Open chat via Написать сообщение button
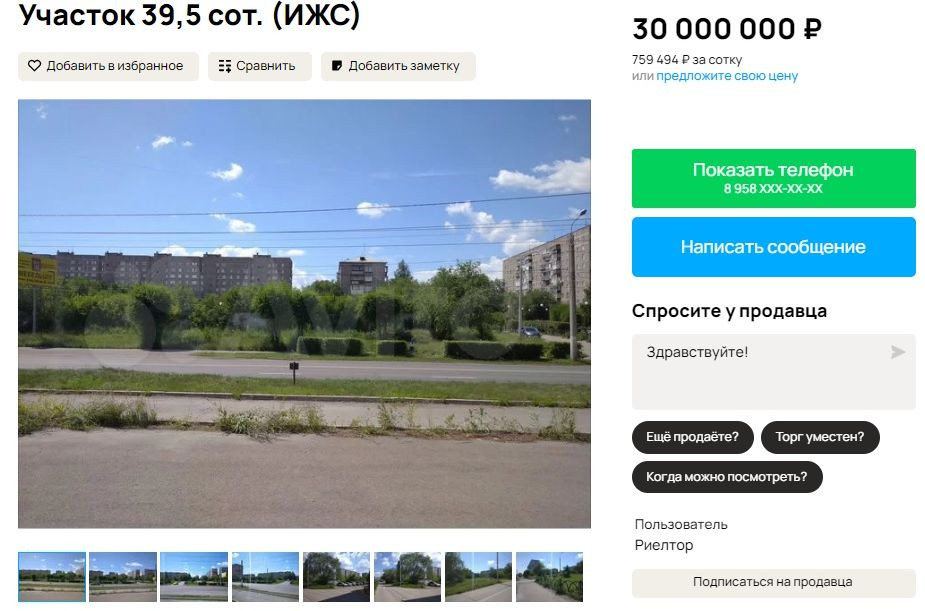This screenshot has width=925, height=611. pyautogui.click(x=773, y=247)
